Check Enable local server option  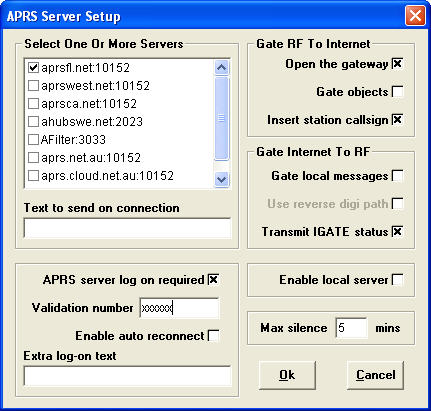[397, 280]
